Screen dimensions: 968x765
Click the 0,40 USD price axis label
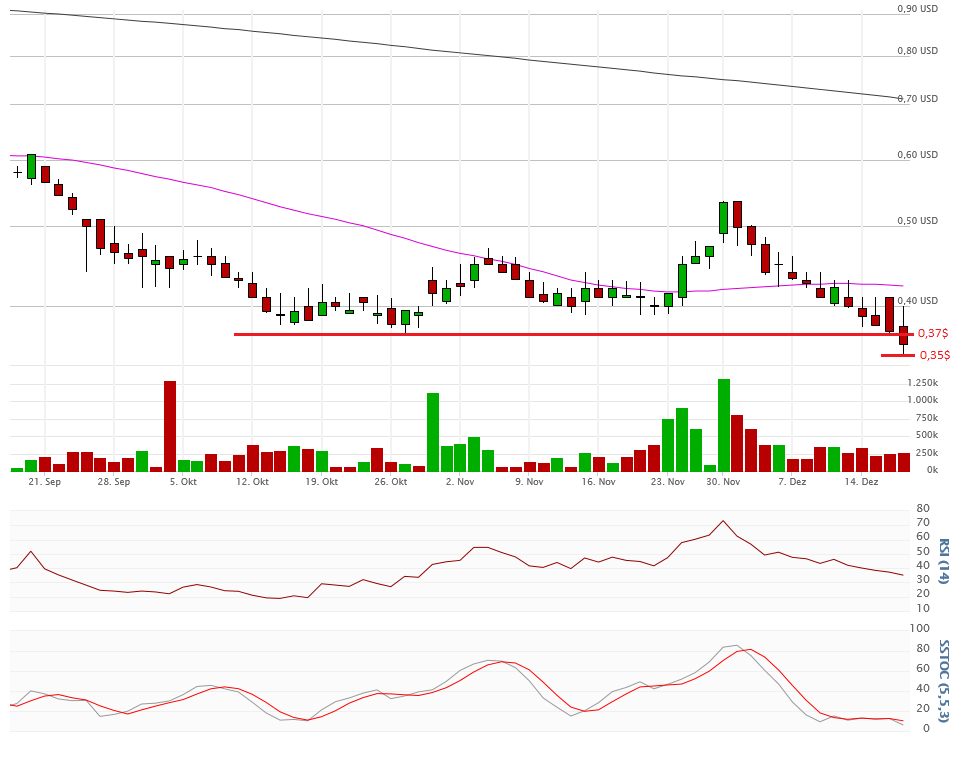[917, 301]
